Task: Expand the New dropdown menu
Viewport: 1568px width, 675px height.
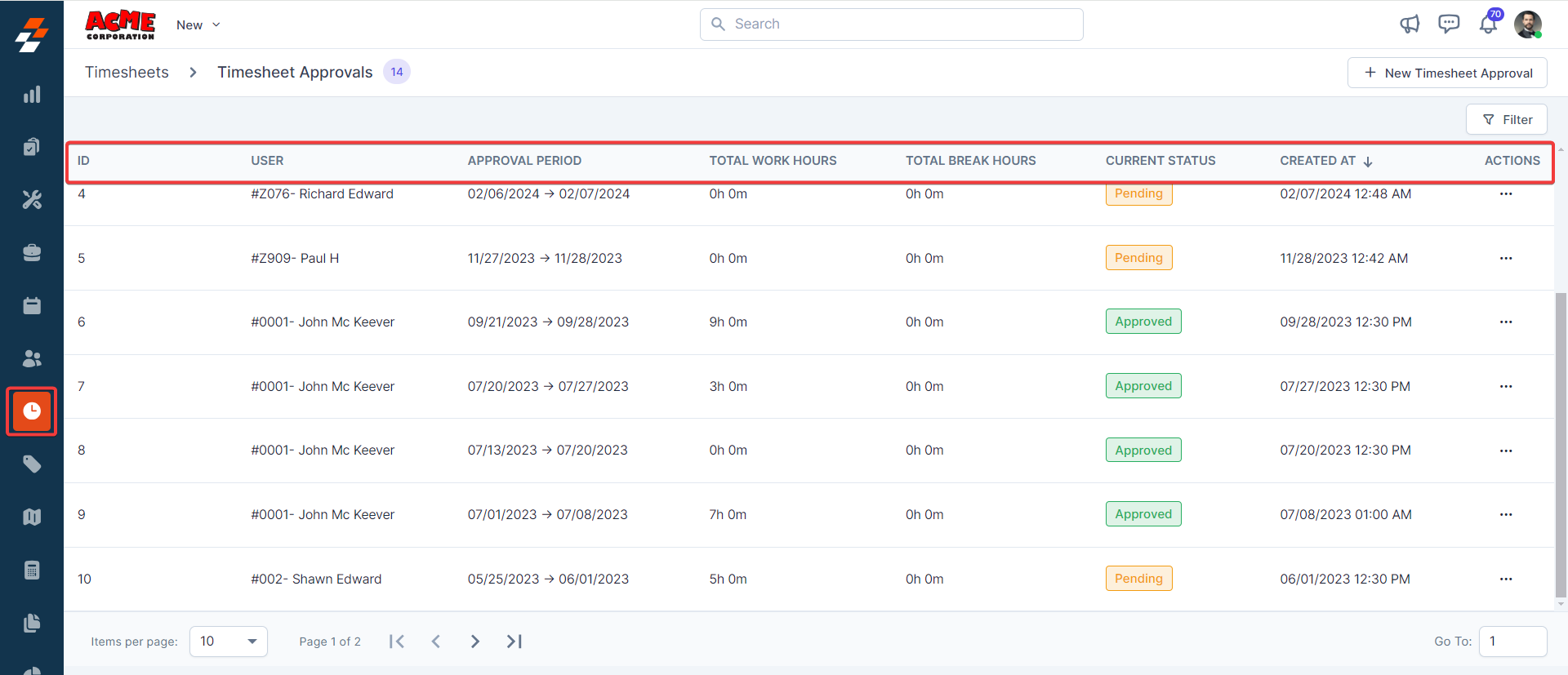Action: (198, 25)
